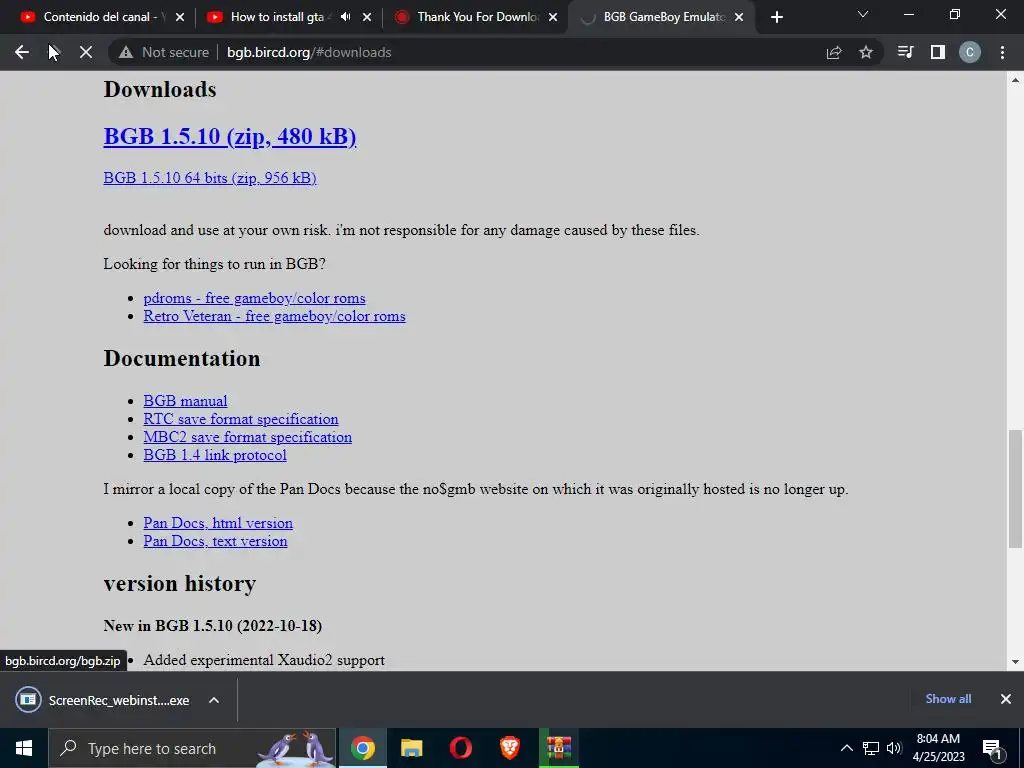The image size is (1024, 768).
Task: Open the BGB manual link
Action: coord(185,401)
